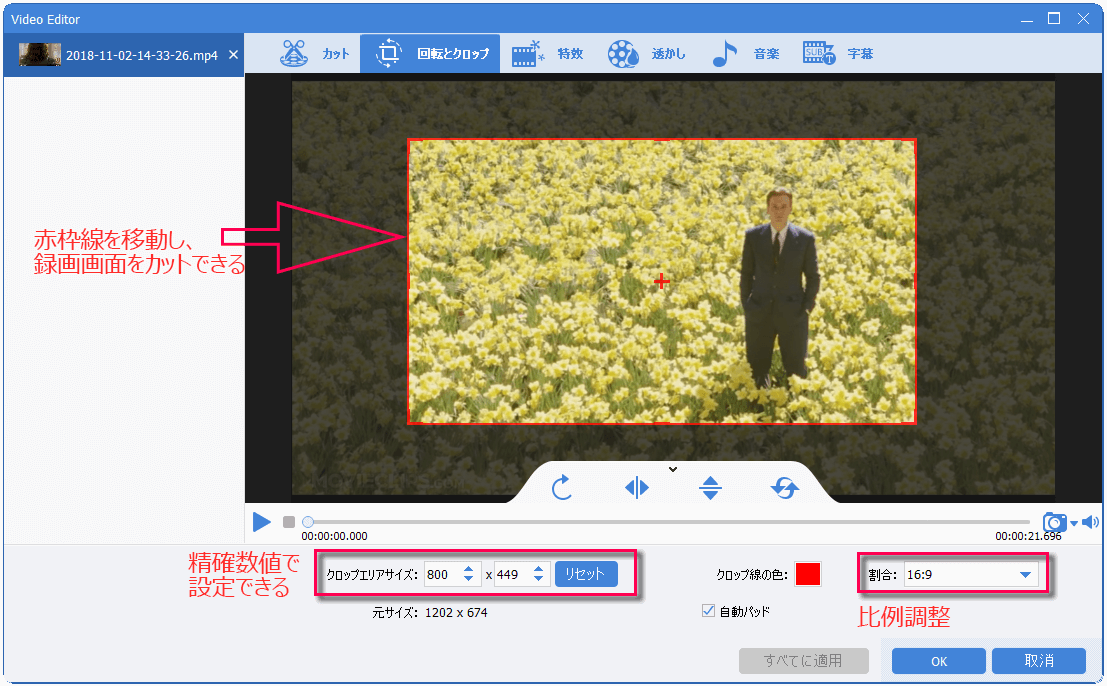Select the 2018-11-02-14-33-26.mp4 video thumbnail
This screenshot has height=686, width=1107.
40,54
